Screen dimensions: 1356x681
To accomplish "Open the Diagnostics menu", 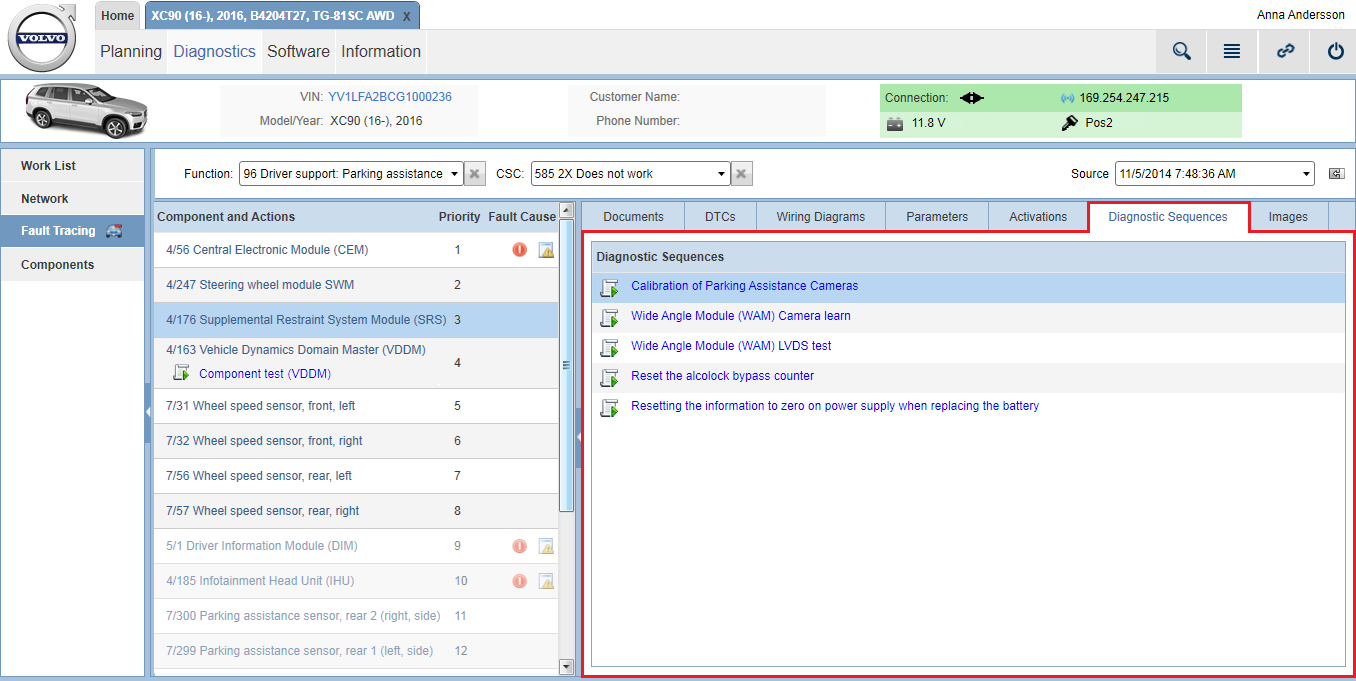I will 214,51.
